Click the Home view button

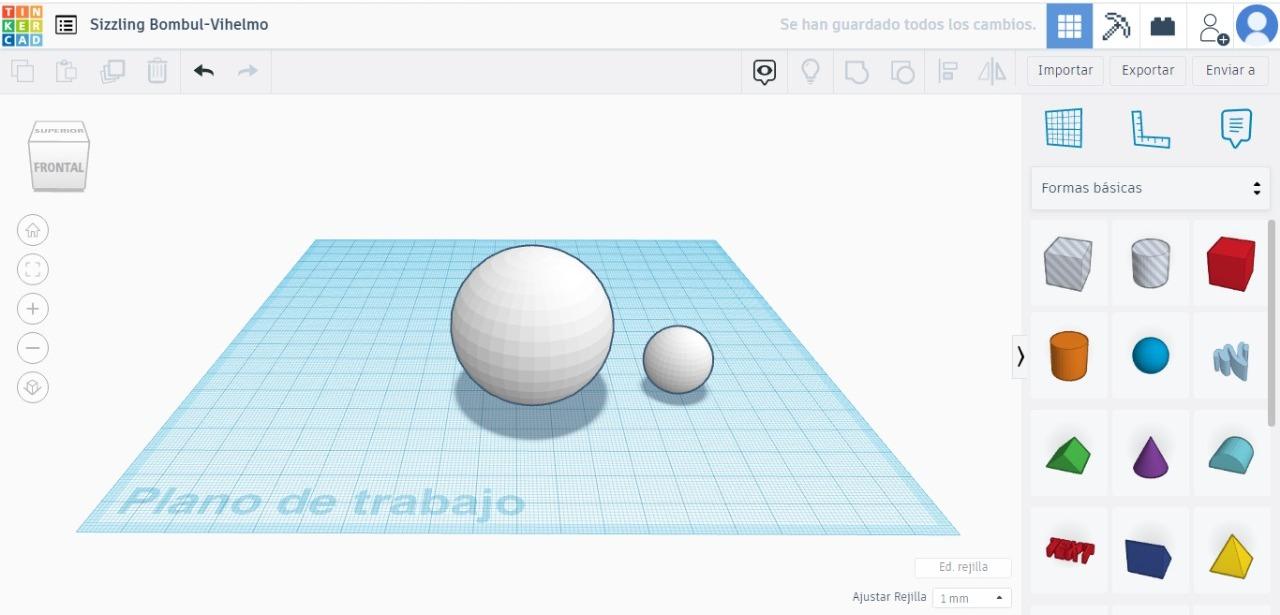click(x=33, y=230)
